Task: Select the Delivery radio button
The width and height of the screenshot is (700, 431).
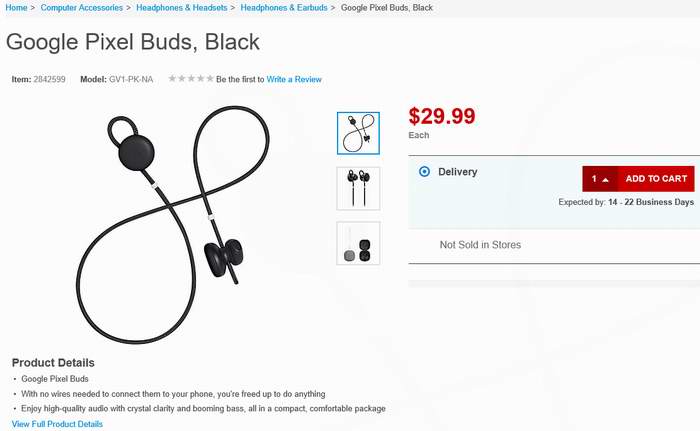Action: pos(424,172)
